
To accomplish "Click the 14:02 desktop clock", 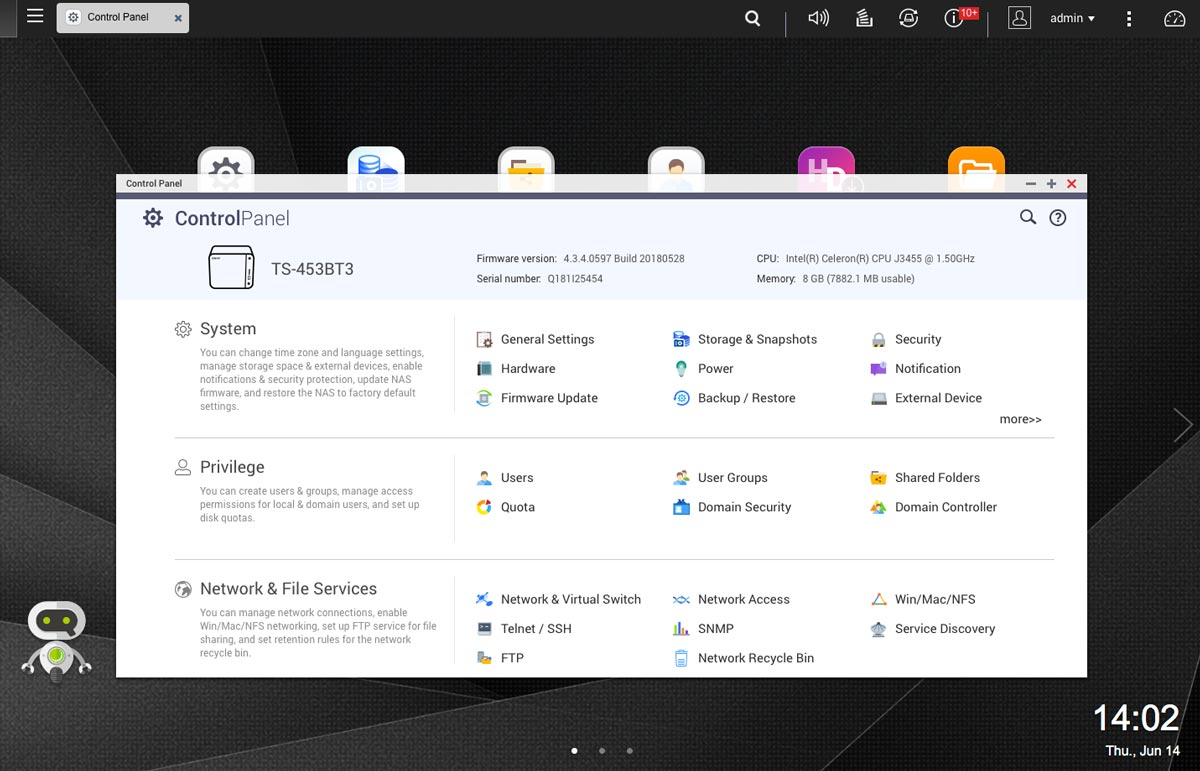I will [x=1136, y=718].
